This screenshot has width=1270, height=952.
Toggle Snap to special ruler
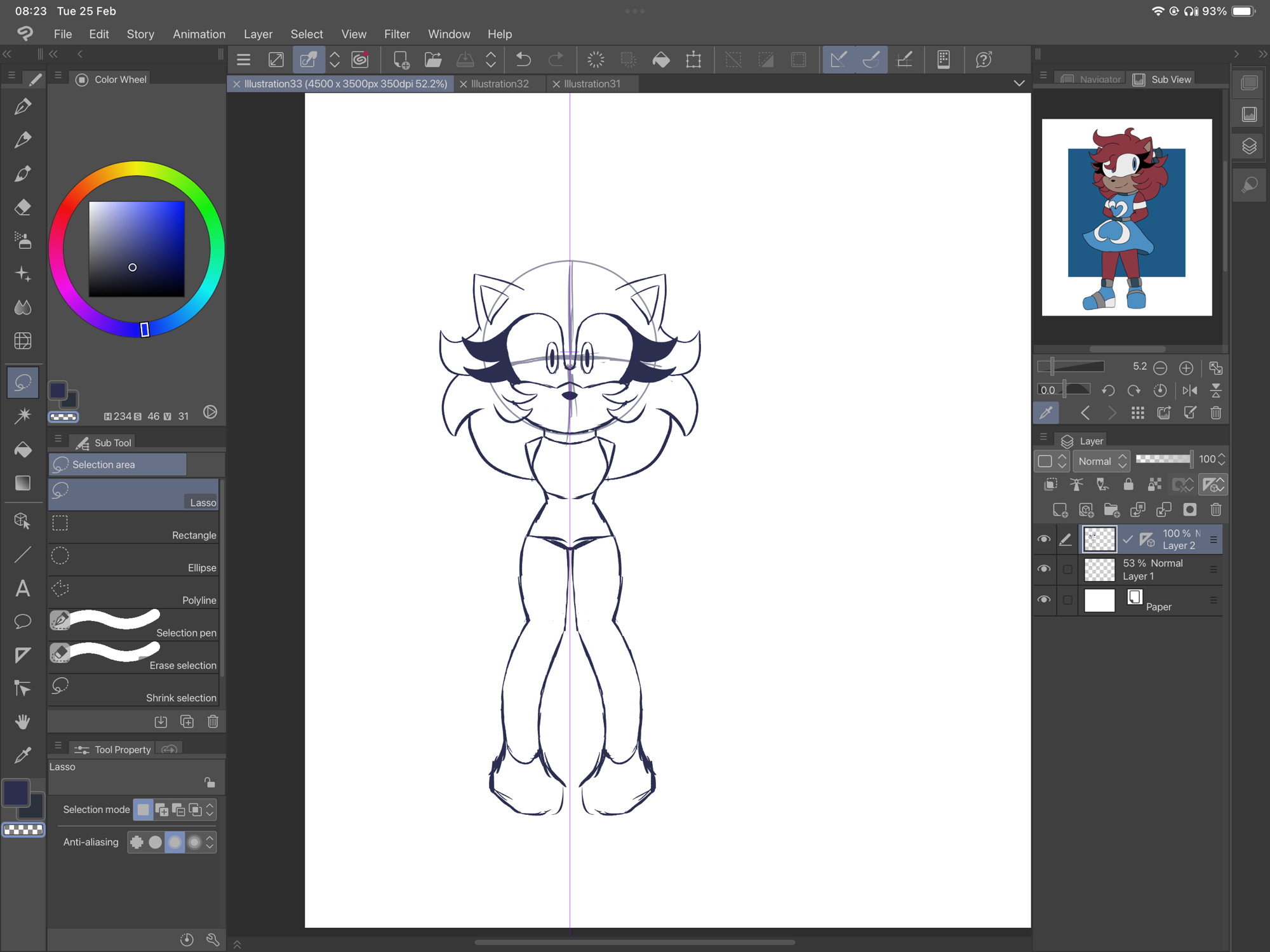[x=871, y=60]
